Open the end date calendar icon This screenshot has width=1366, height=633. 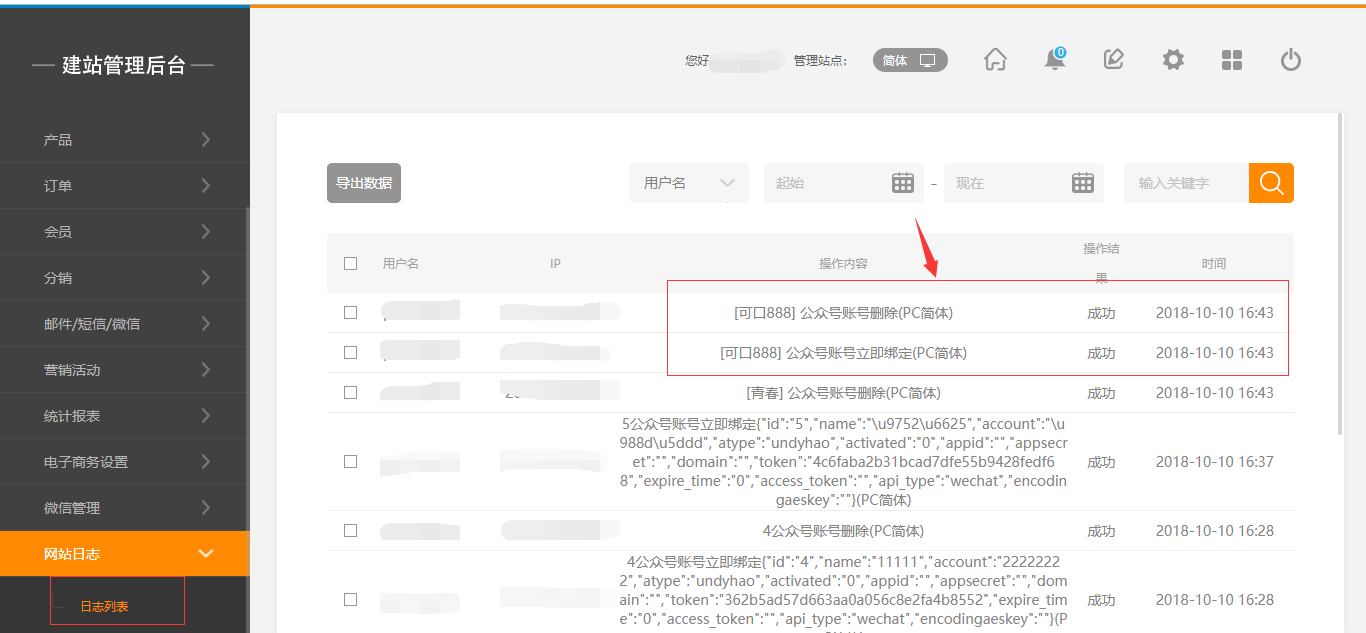point(1083,183)
